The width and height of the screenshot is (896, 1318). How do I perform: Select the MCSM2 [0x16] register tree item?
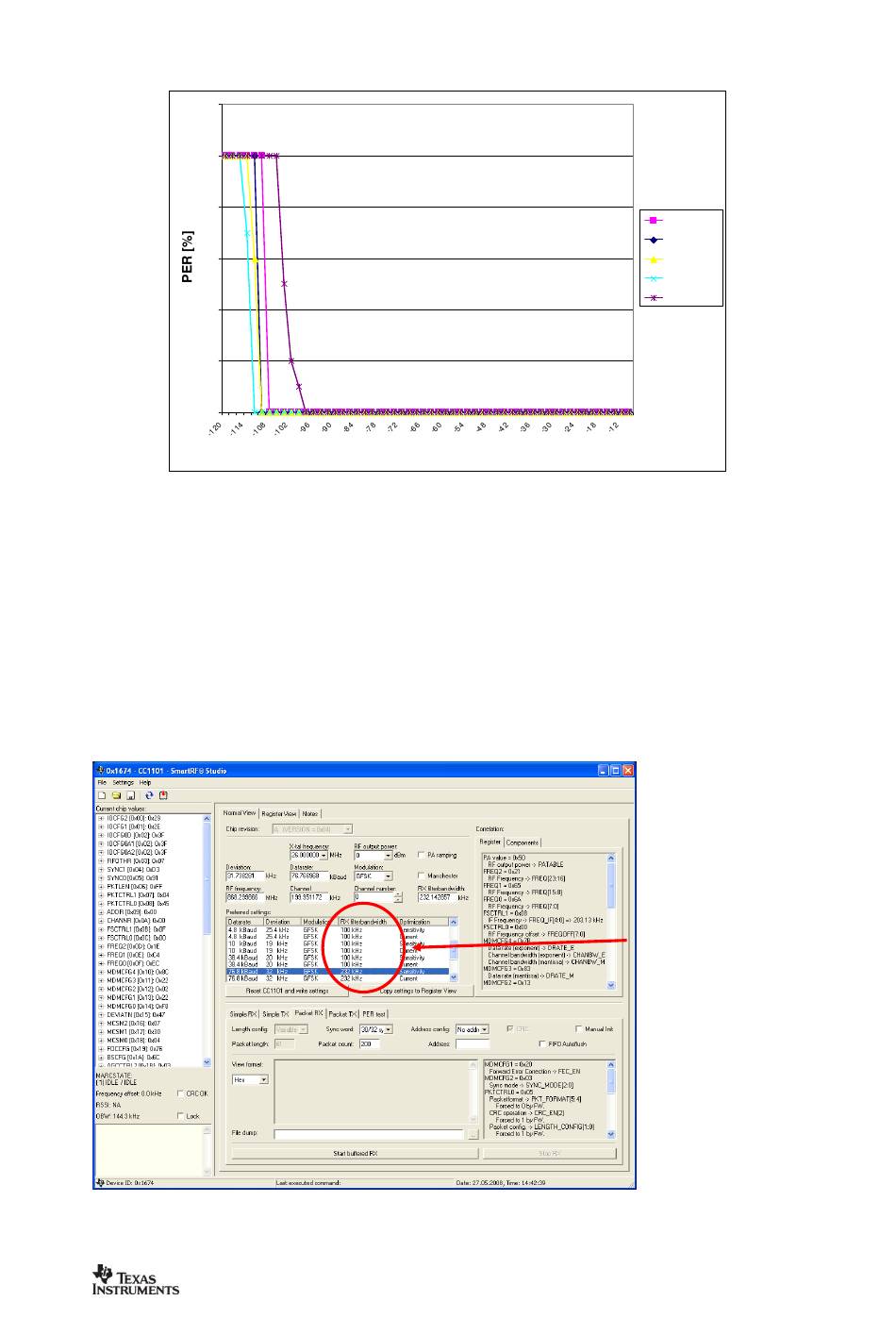[x=133, y=1023]
